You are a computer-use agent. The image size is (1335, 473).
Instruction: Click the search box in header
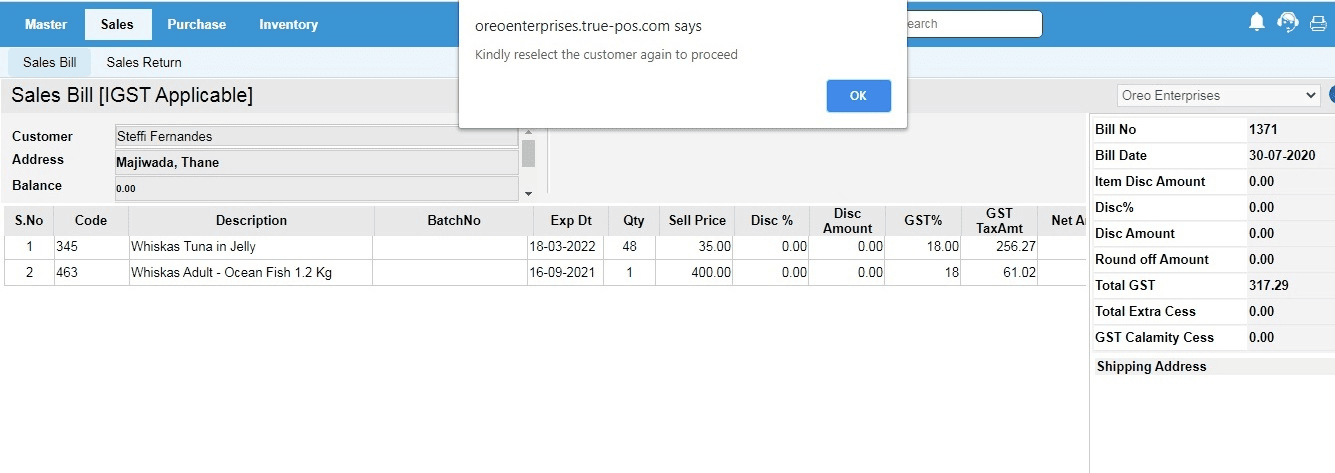[x=970, y=24]
